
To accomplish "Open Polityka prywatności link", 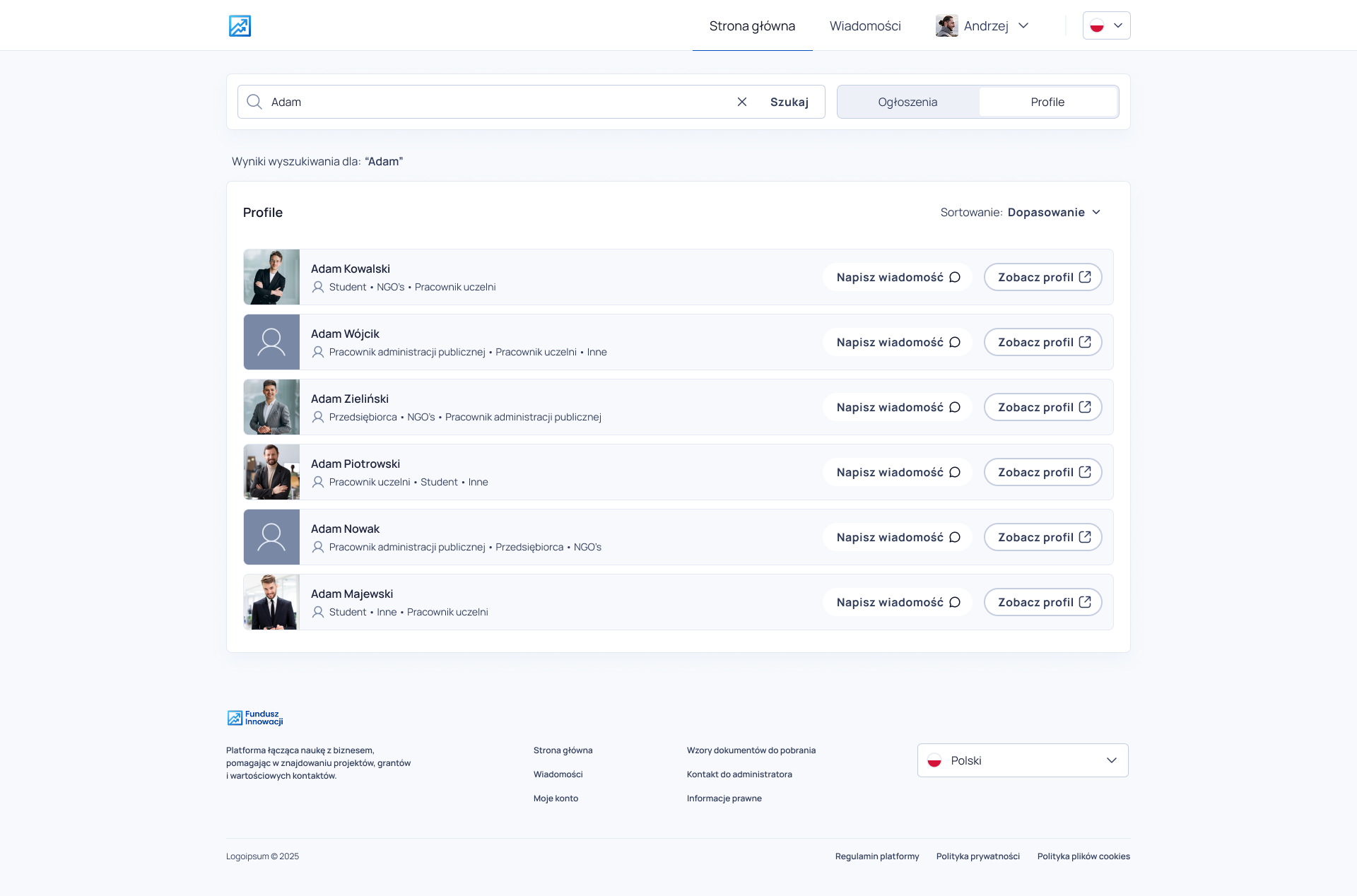I will 978,856.
